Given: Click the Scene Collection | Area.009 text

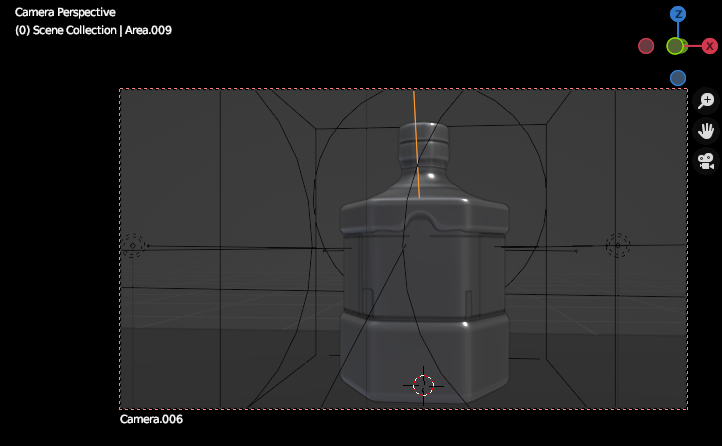Looking at the screenshot, I should pyautogui.click(x=93, y=30).
